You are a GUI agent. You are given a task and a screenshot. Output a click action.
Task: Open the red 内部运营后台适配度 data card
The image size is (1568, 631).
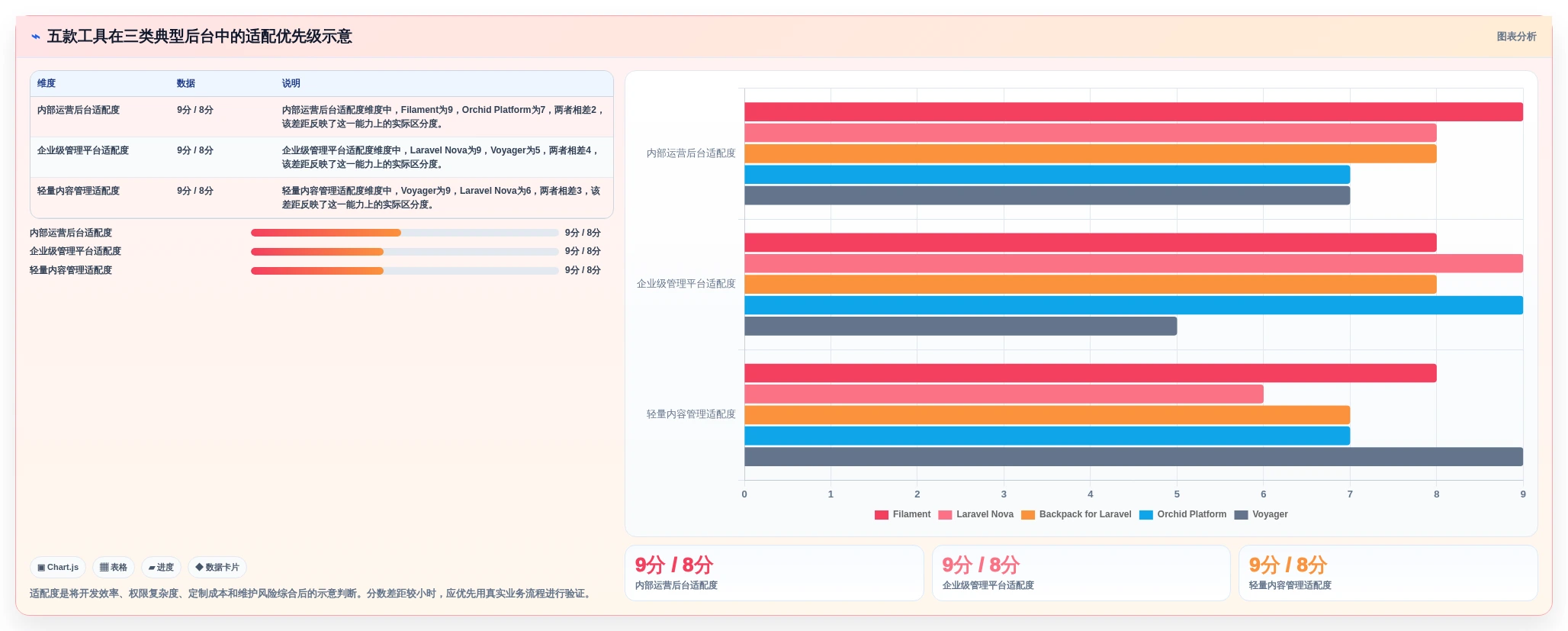click(774, 573)
